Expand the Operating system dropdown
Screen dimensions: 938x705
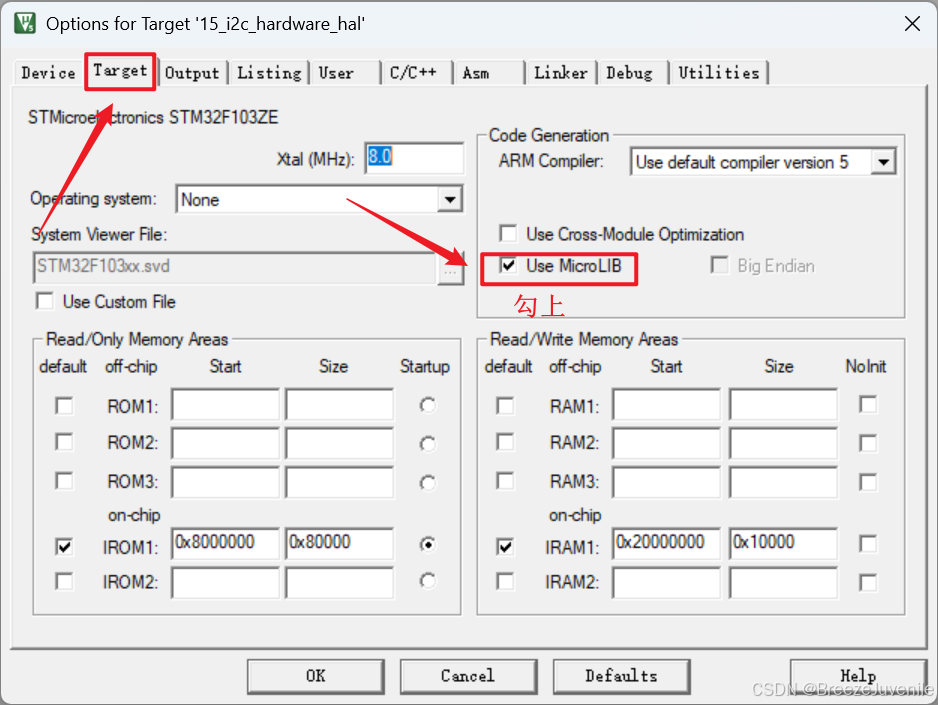pyautogui.click(x=450, y=199)
